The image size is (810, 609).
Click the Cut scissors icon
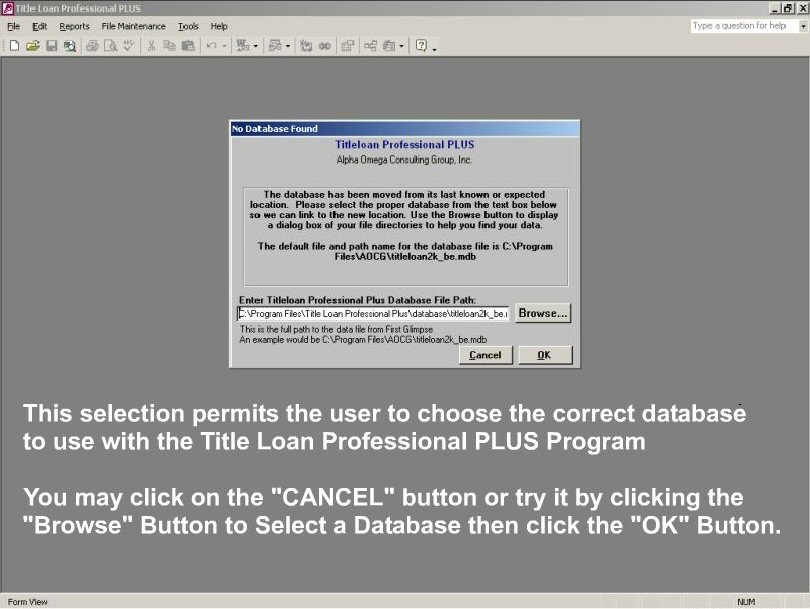(x=151, y=46)
